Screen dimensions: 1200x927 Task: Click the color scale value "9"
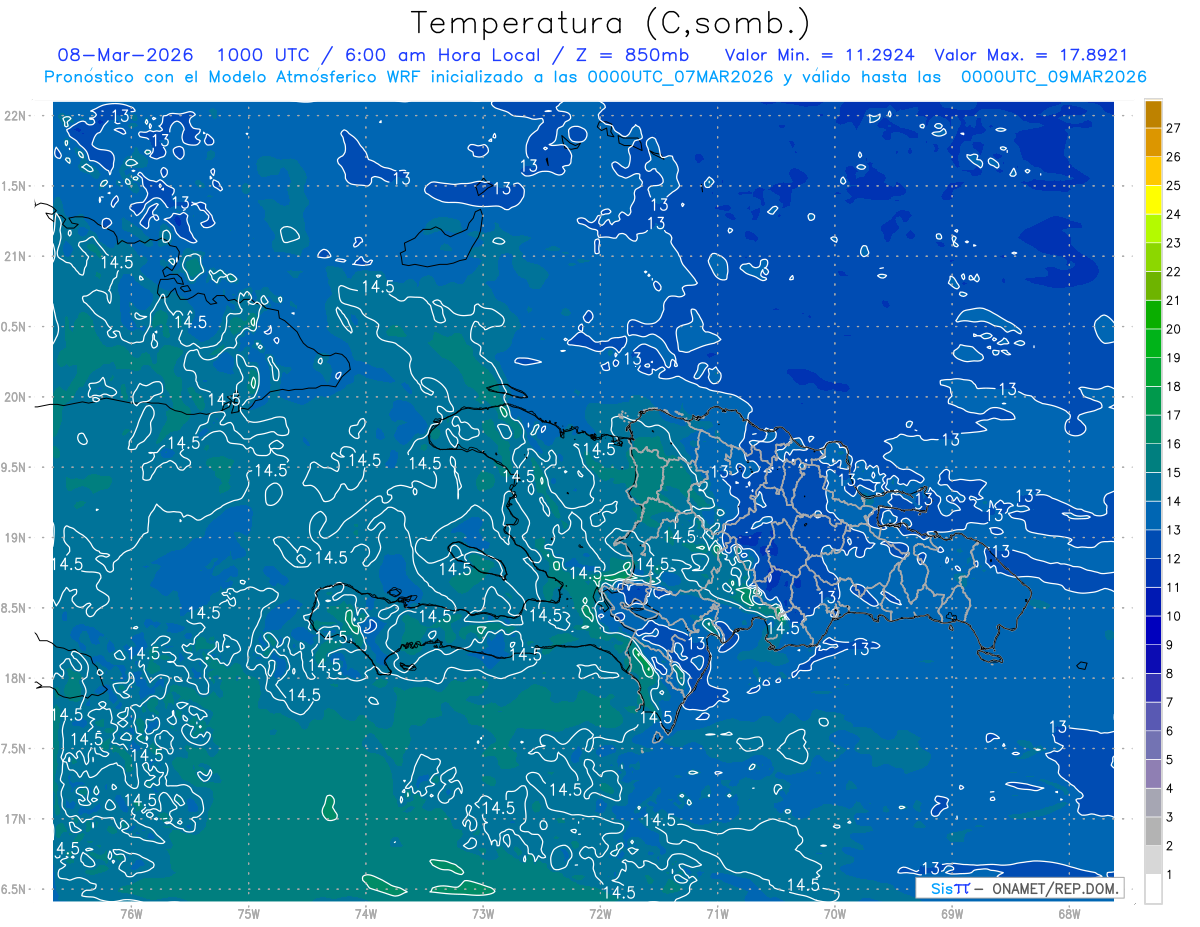point(1170,645)
